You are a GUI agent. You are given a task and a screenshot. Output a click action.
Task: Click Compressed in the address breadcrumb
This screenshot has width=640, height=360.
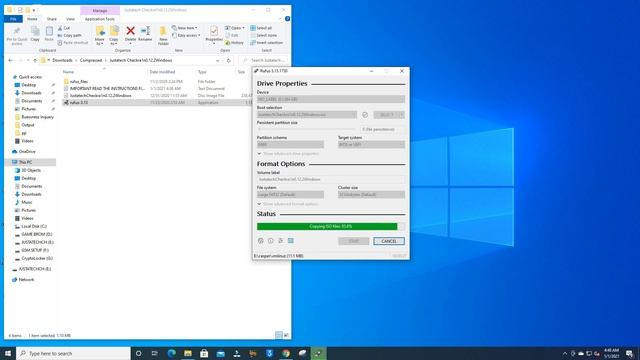pos(91,60)
